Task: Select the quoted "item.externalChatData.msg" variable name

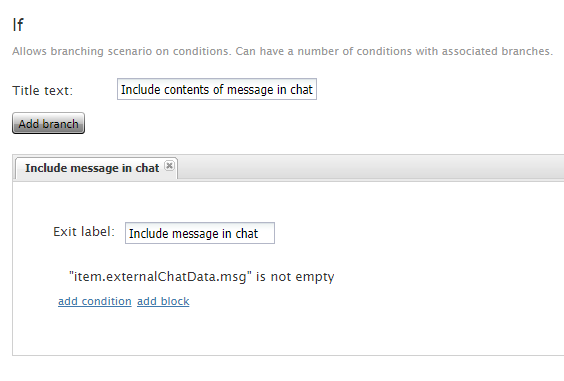Action: click(160, 276)
